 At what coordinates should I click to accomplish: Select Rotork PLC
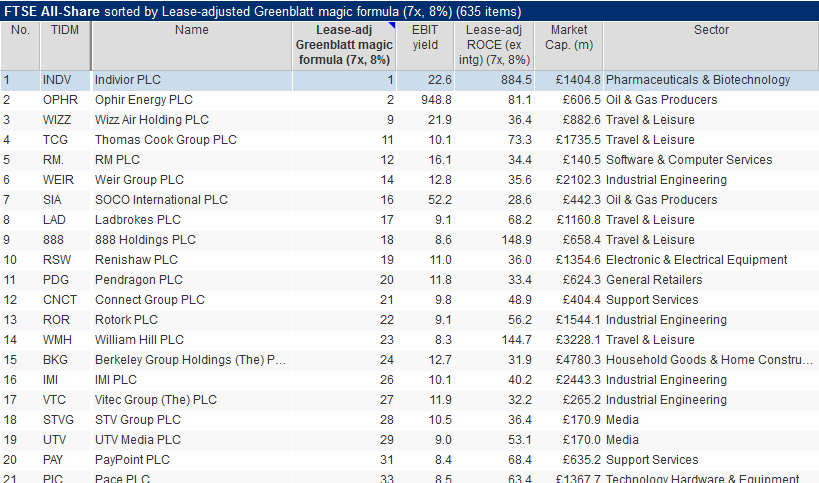point(126,320)
